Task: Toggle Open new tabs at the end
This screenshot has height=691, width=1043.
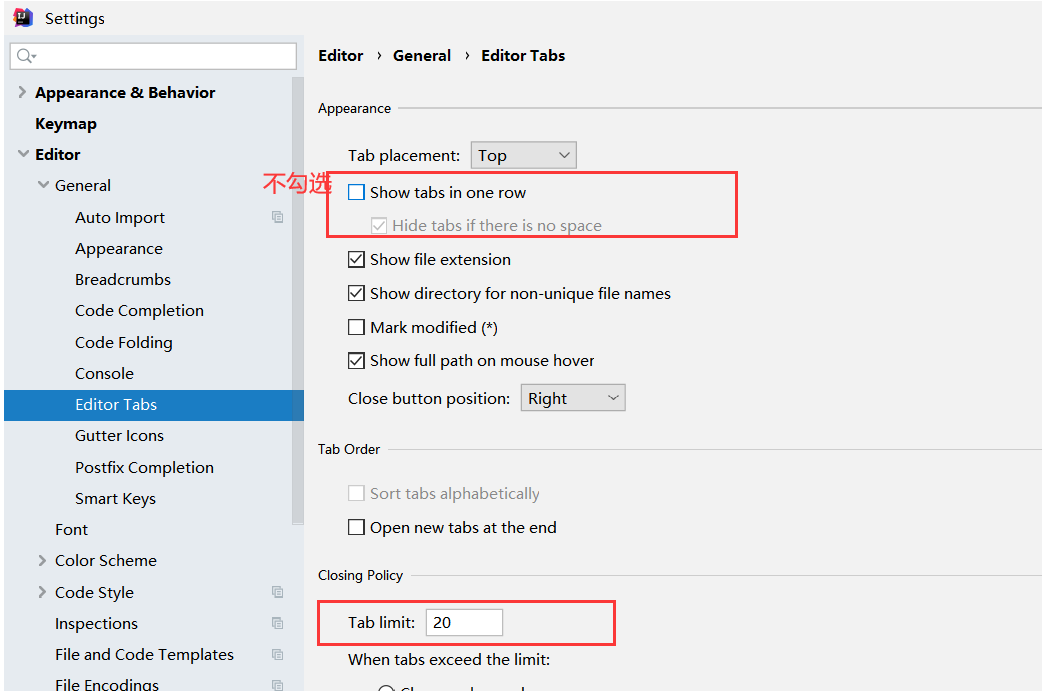Action: coord(357,527)
